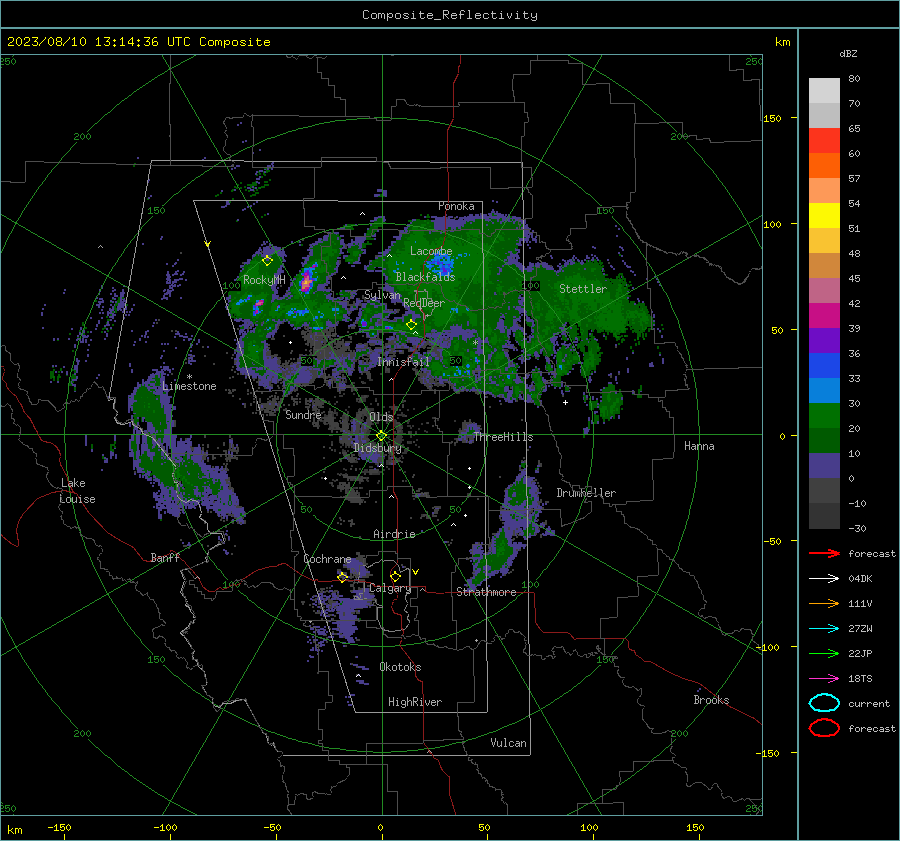The height and width of the screenshot is (841, 900).
Task: Click the Cochrane label
Action: pyautogui.click(x=327, y=559)
